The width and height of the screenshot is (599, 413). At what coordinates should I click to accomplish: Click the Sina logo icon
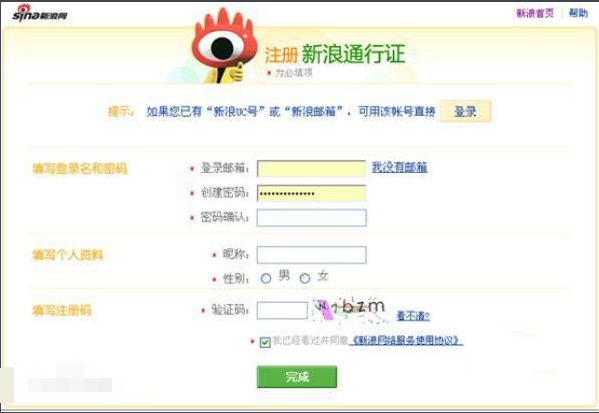click(40, 13)
